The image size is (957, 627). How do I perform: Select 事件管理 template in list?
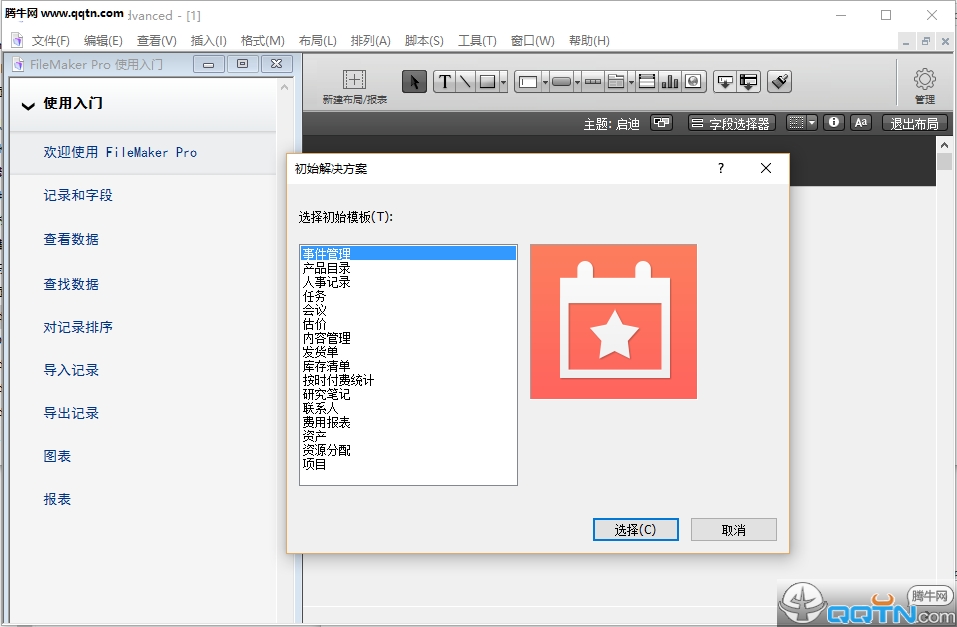click(x=408, y=253)
